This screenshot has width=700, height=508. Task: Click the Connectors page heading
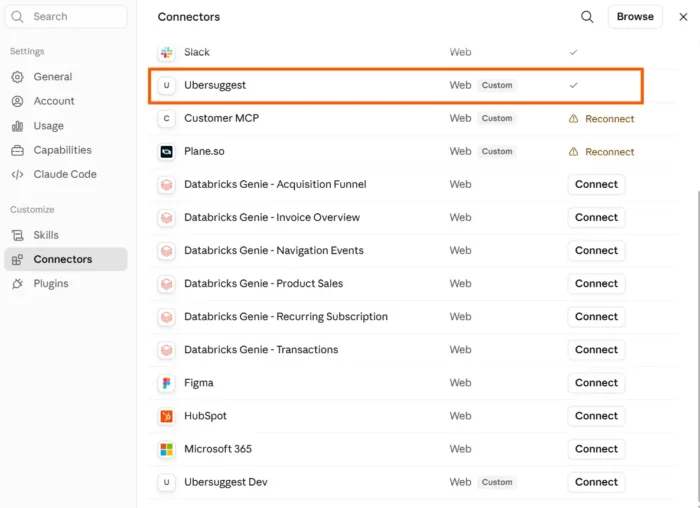click(x=188, y=17)
